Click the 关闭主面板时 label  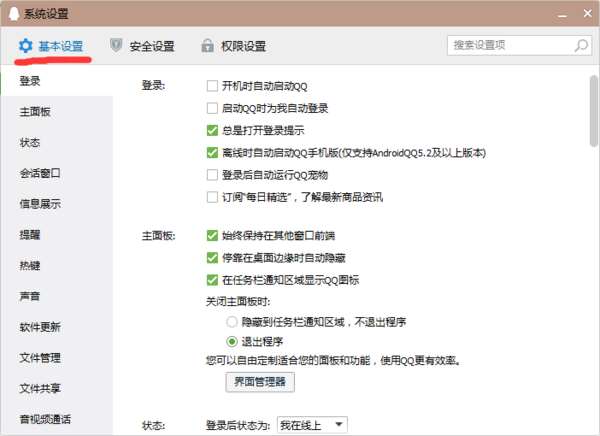pyautogui.click(x=238, y=302)
